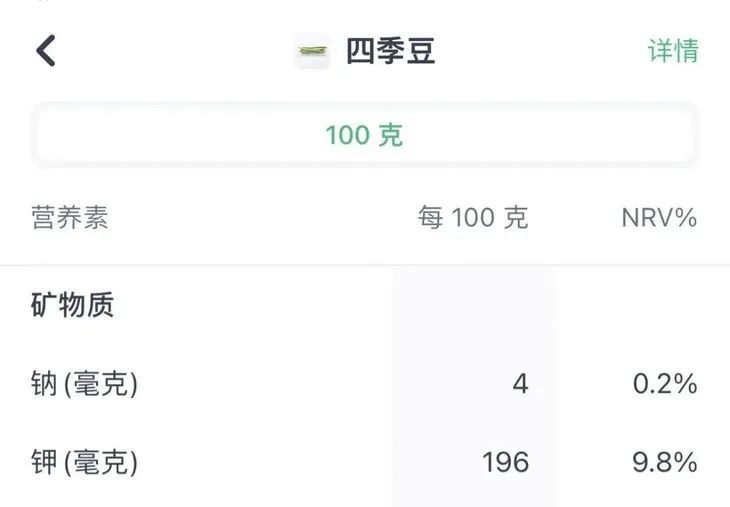This screenshot has width=730, height=507.
Task: Tap the 四季豆 page title
Action: pos(391,51)
